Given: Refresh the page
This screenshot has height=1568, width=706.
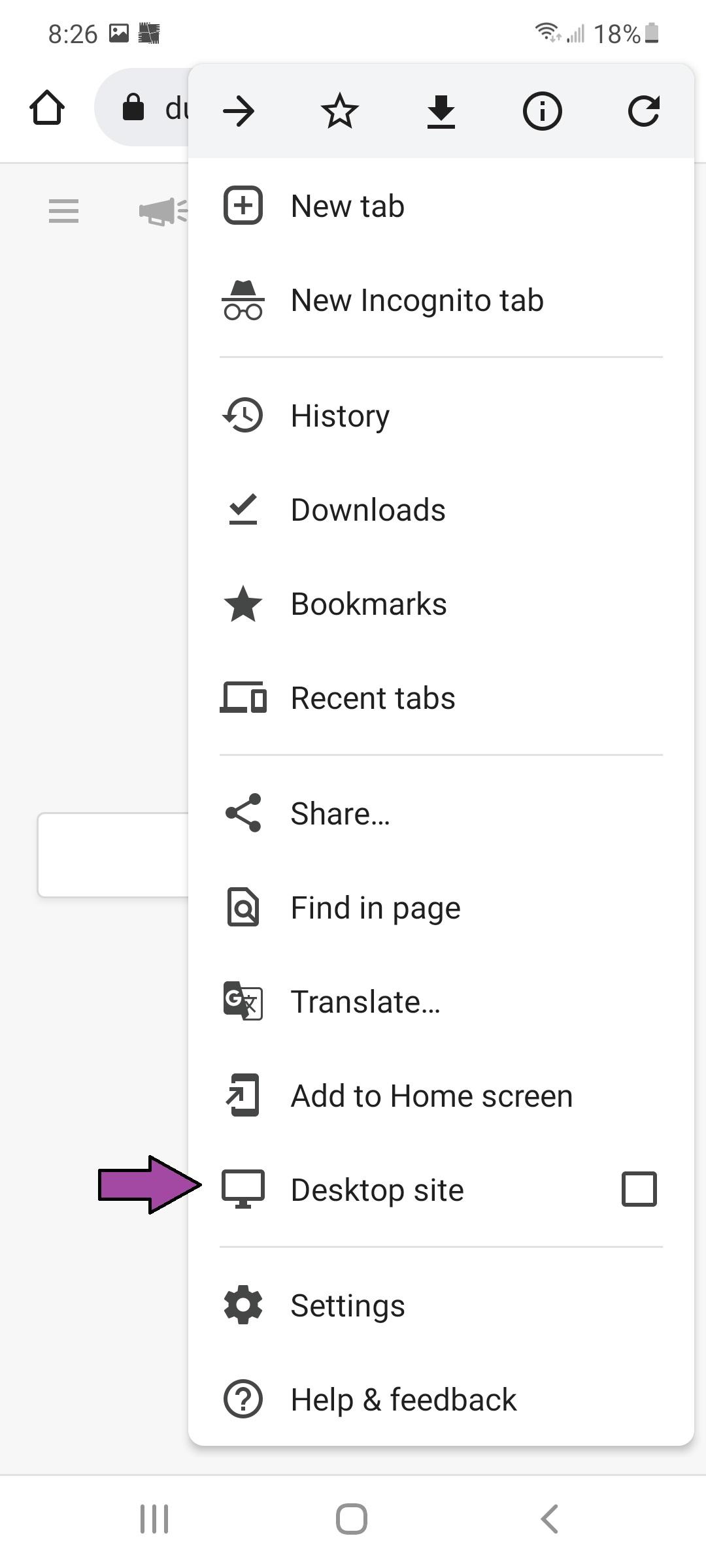Looking at the screenshot, I should click(x=643, y=110).
